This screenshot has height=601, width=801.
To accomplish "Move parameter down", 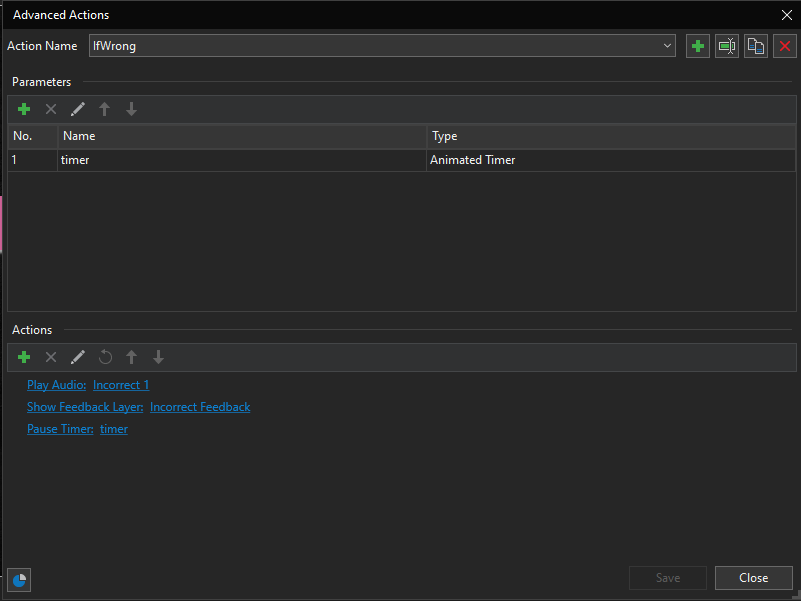I will tap(131, 109).
